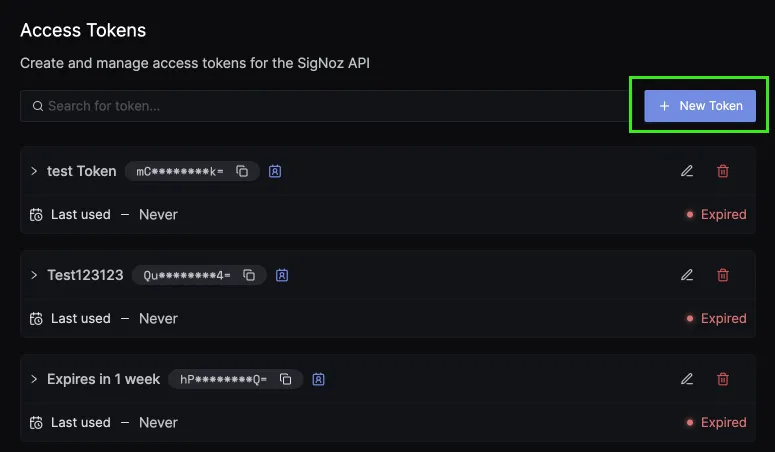Edit the Test123123 token entry
775x452 pixels.
click(687, 275)
